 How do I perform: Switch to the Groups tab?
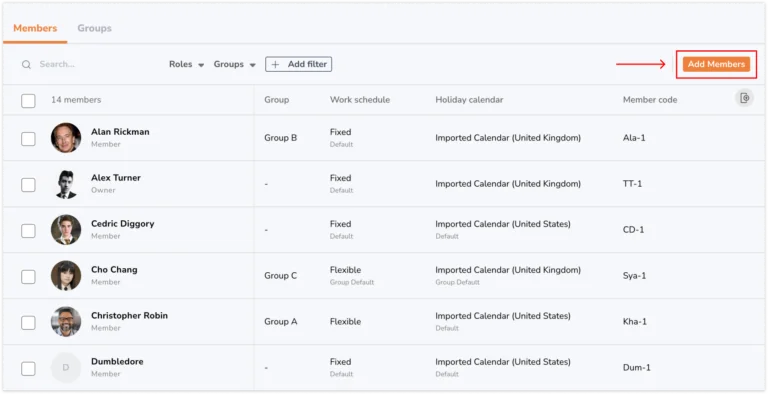94,28
